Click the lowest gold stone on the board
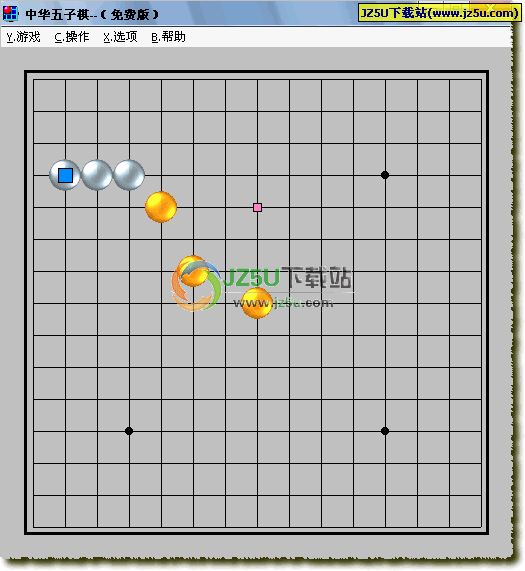This screenshot has height=571, width=525. (257, 303)
